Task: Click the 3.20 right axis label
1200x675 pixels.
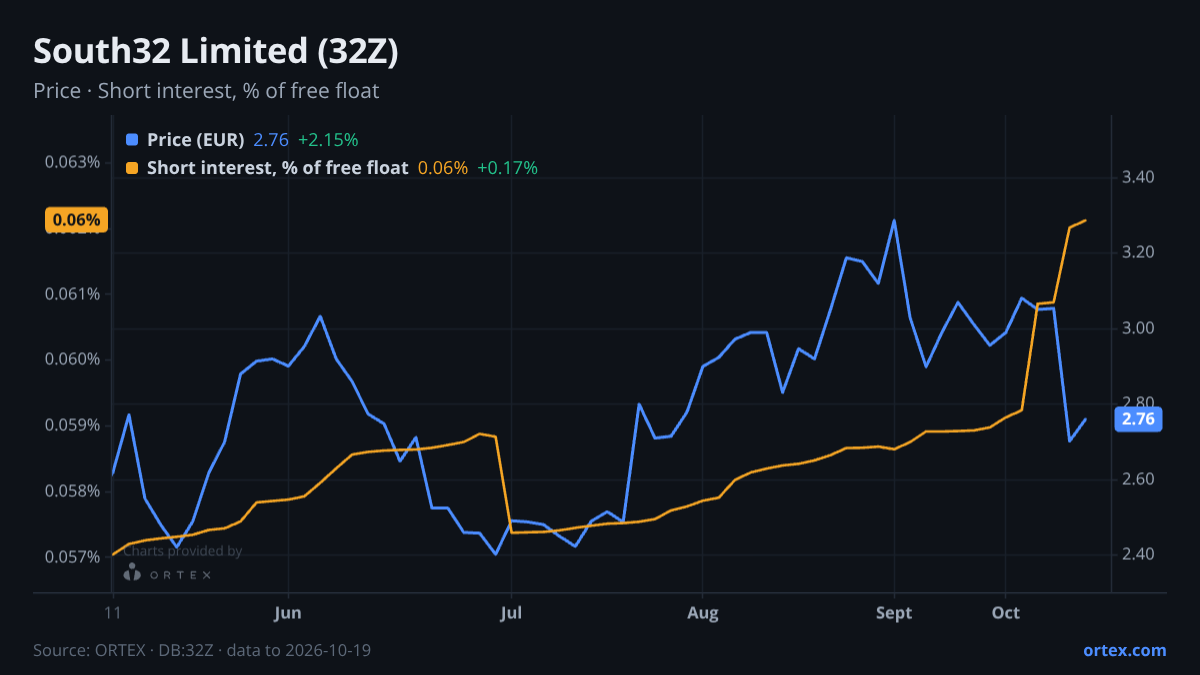Action: [1139, 253]
